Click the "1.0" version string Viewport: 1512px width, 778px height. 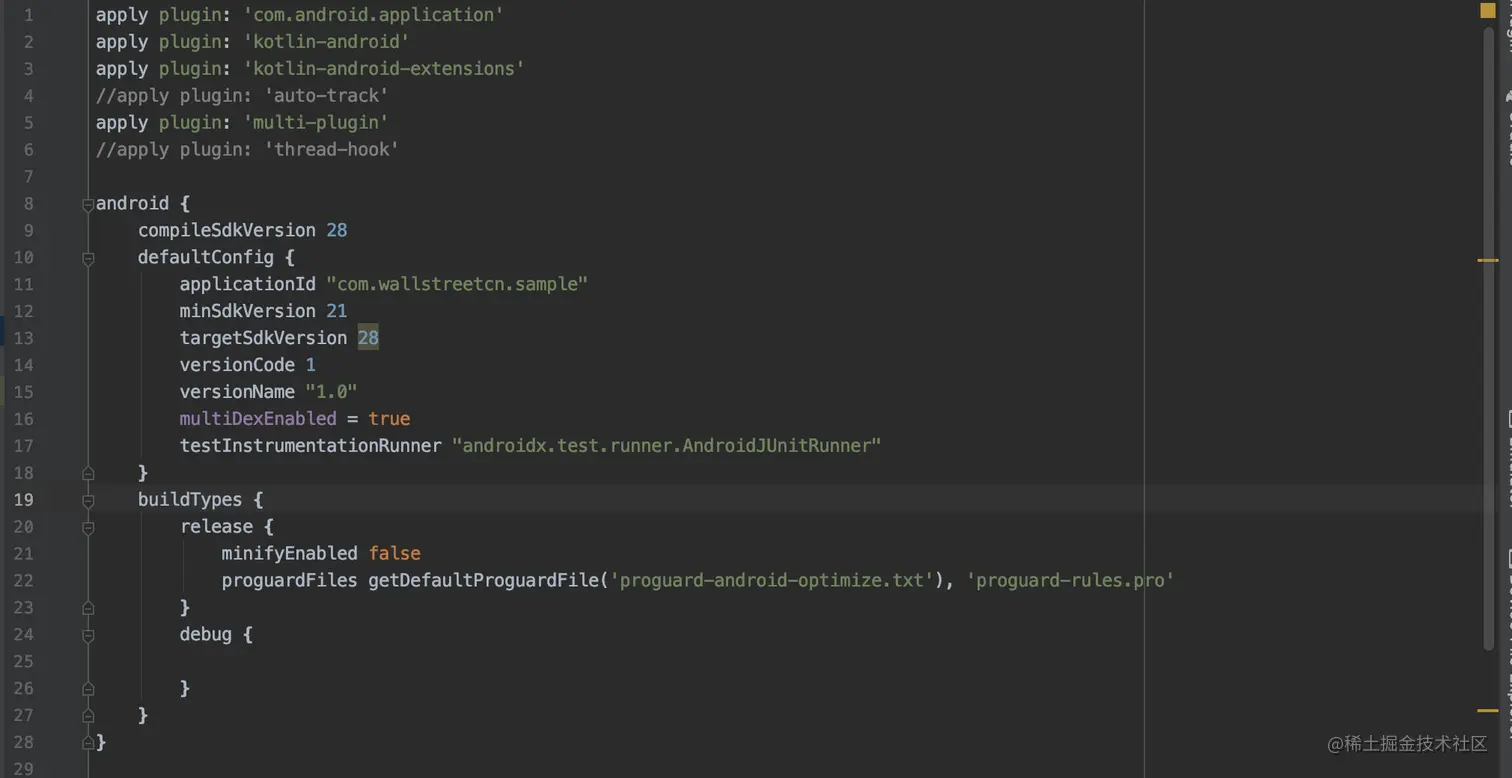(332, 393)
